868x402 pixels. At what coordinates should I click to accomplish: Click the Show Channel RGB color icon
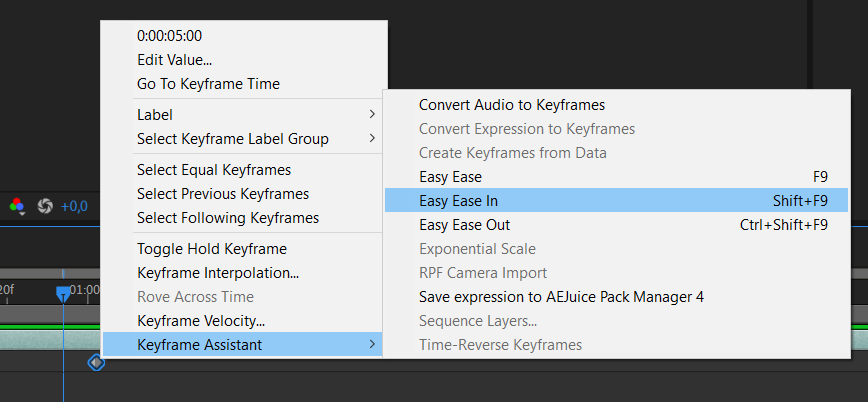(x=17, y=206)
